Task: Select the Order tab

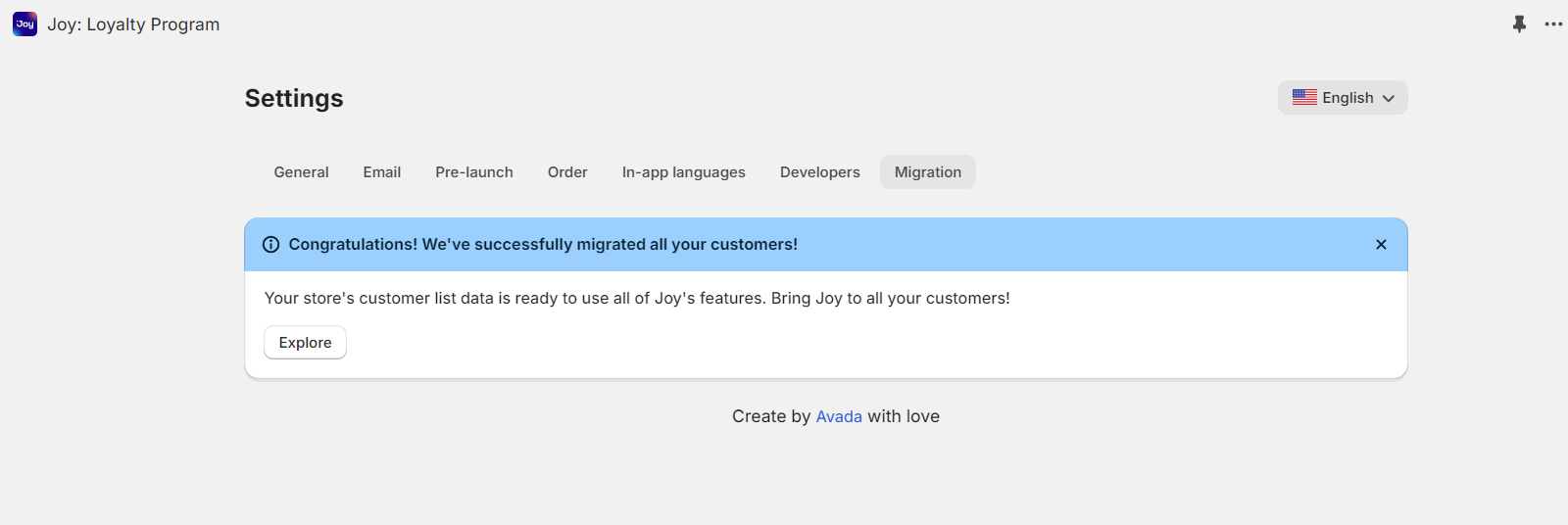Action: coord(567,172)
